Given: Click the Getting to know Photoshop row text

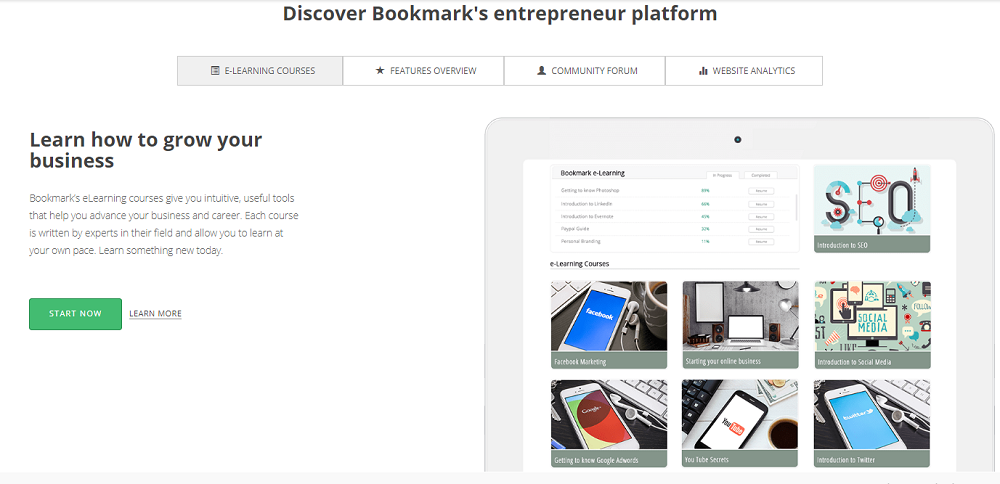Looking at the screenshot, I should [x=590, y=191].
